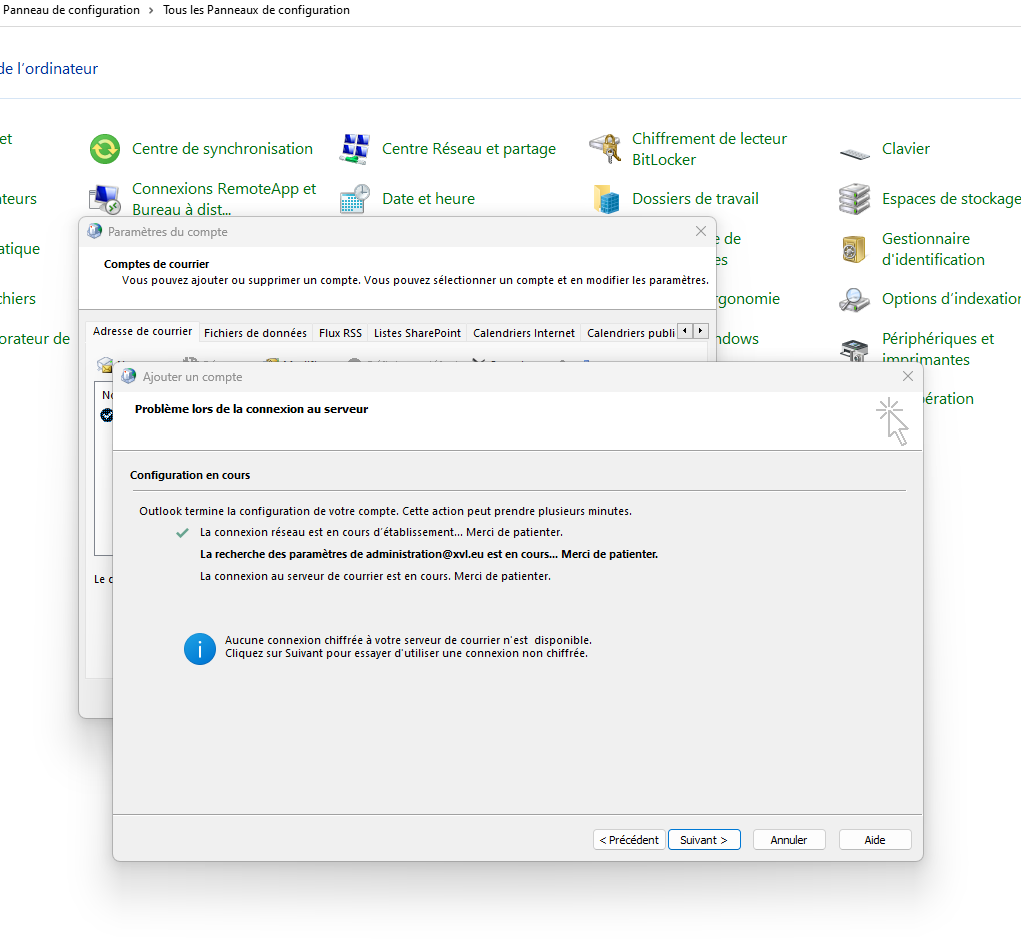Go back with Précédent button
This screenshot has height=943, width=1021.
coord(628,840)
